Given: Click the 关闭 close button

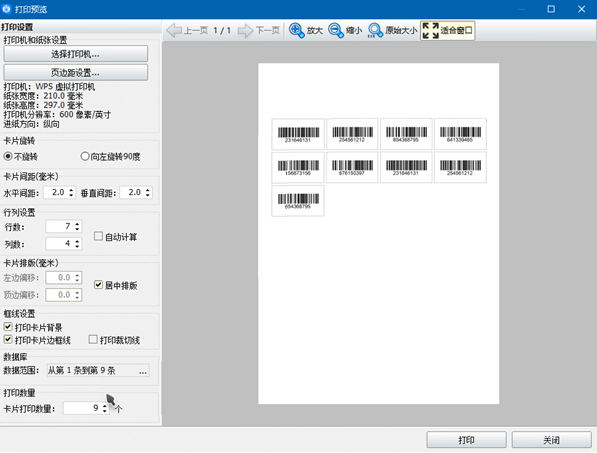Looking at the screenshot, I should (552, 440).
